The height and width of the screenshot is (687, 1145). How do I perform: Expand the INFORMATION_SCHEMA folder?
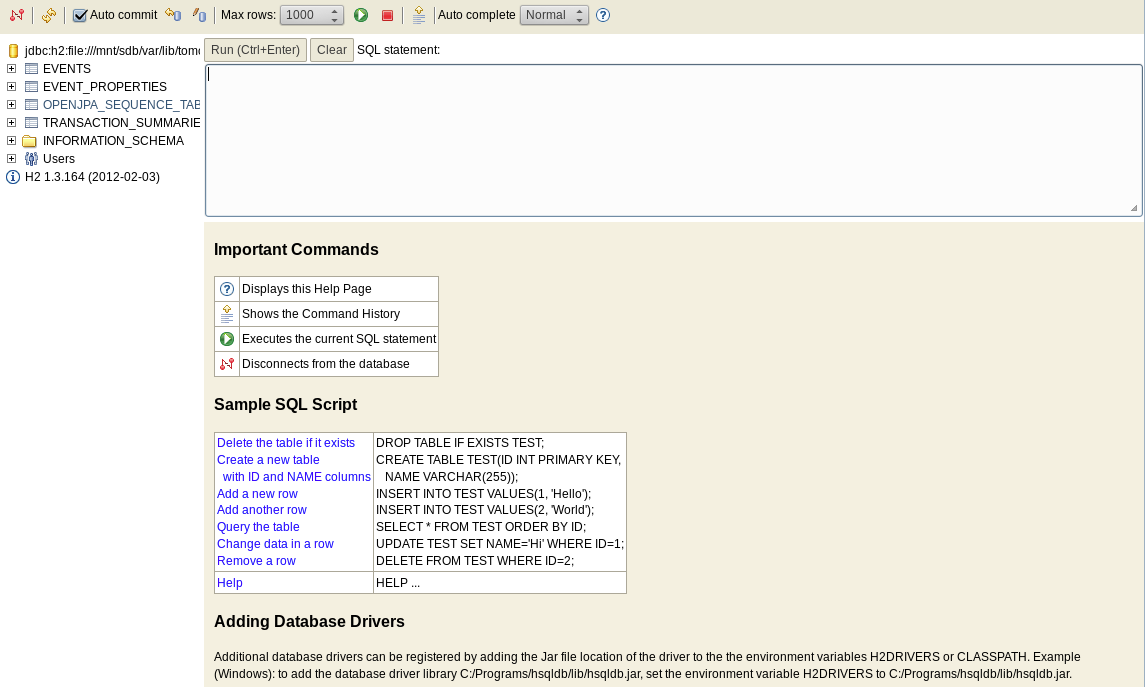12,141
